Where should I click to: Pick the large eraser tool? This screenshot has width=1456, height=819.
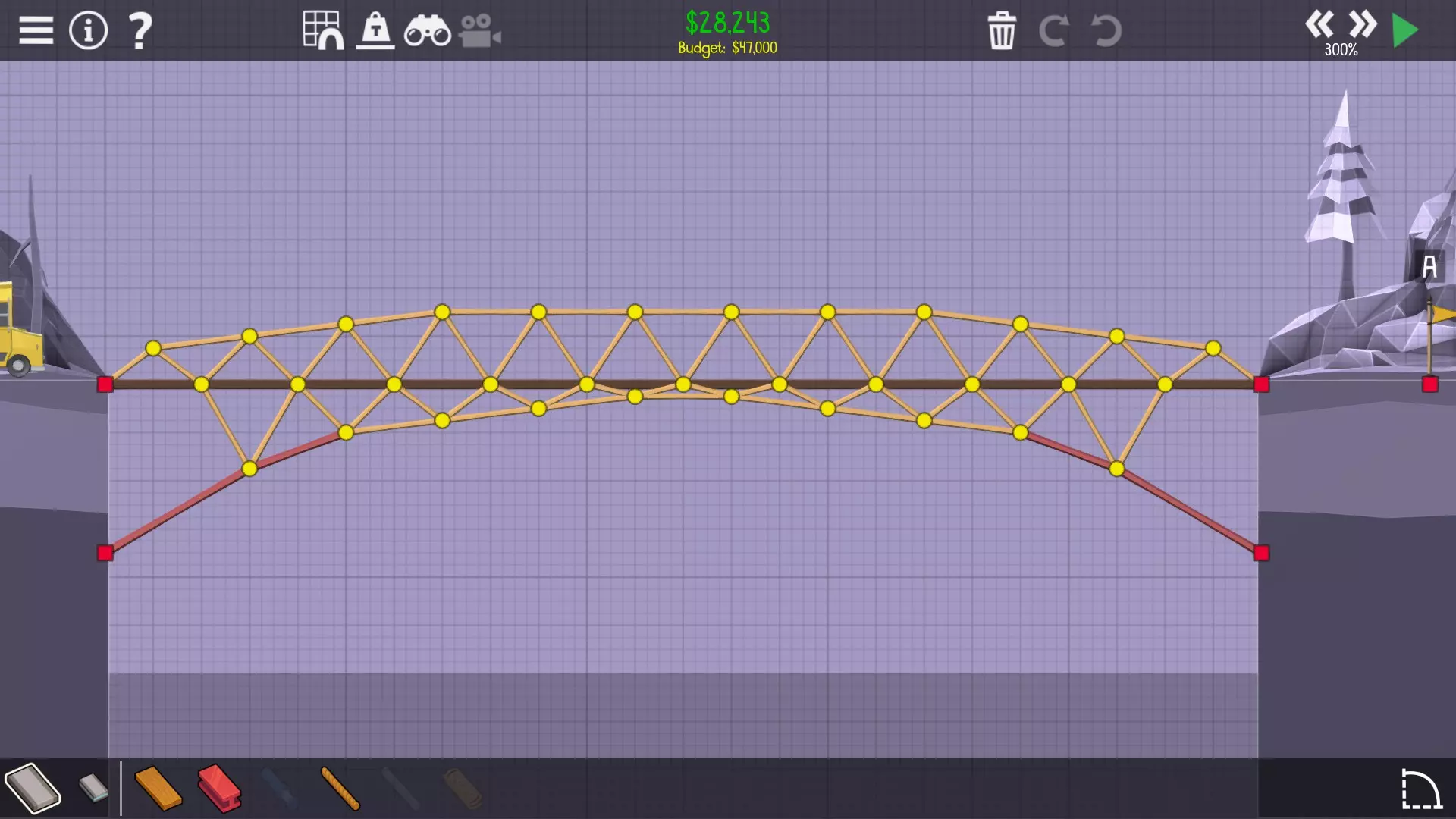(33, 789)
